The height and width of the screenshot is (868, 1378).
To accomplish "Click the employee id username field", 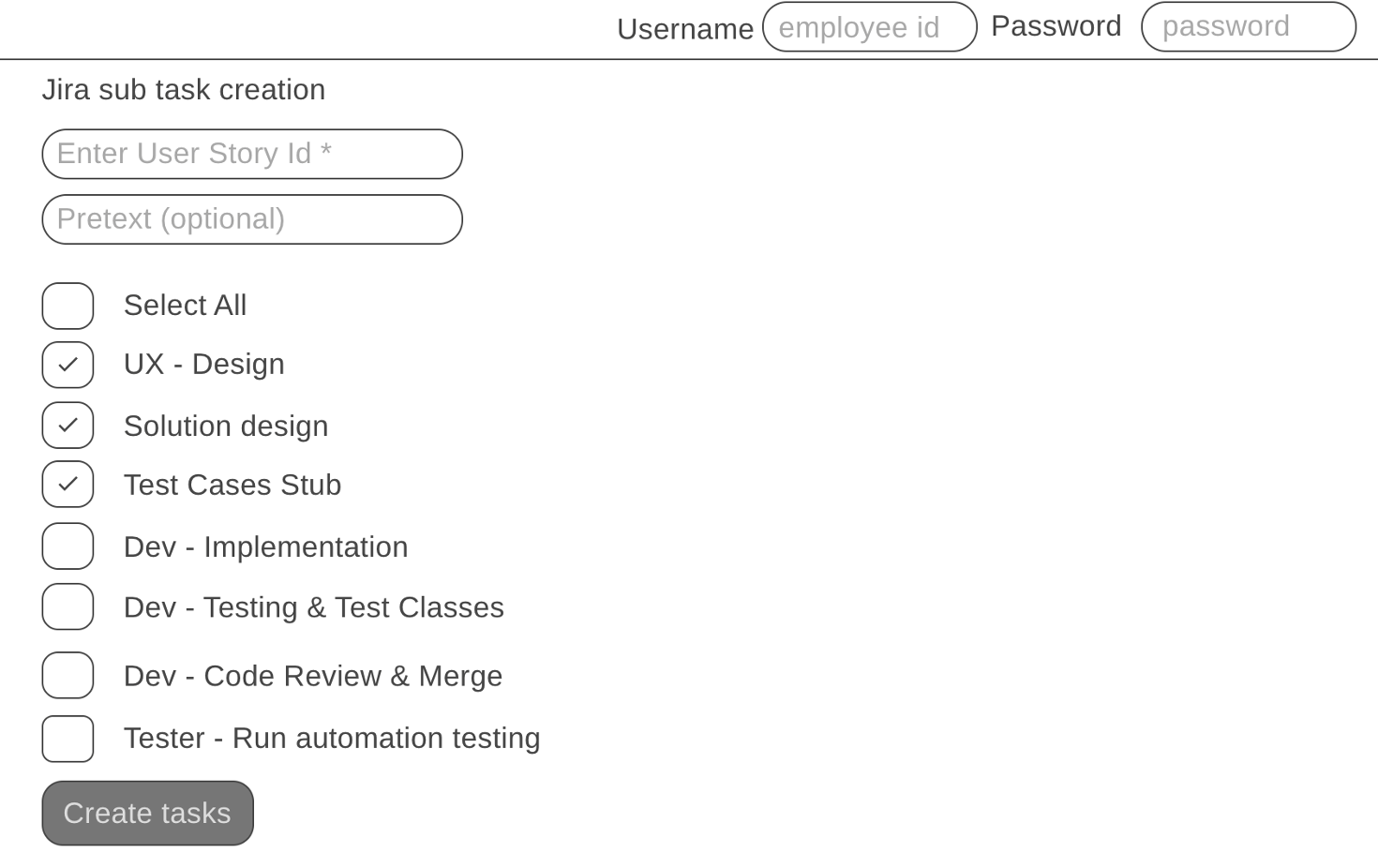I will point(868,26).
